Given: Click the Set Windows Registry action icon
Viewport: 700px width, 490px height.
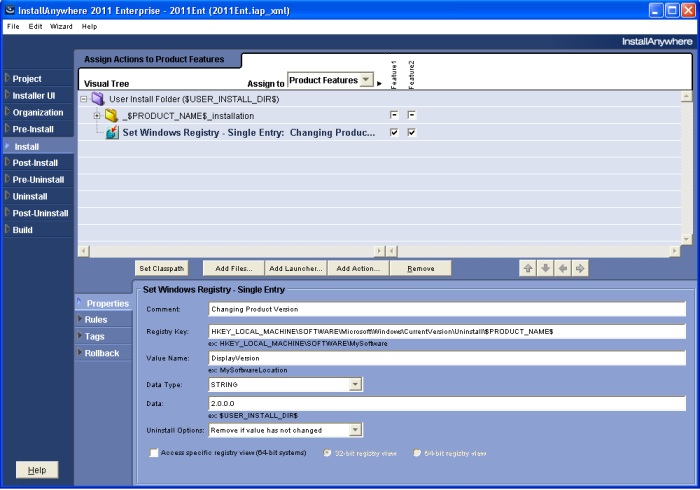Looking at the screenshot, I should click(112, 133).
